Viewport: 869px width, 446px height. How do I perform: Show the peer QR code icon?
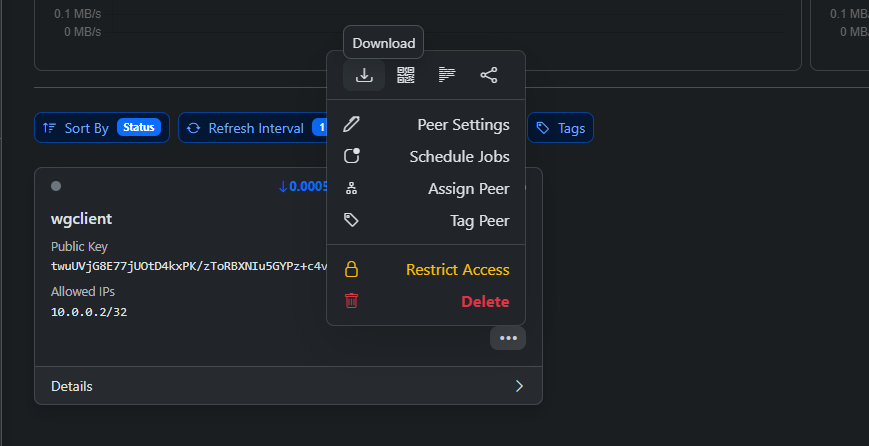(x=406, y=75)
